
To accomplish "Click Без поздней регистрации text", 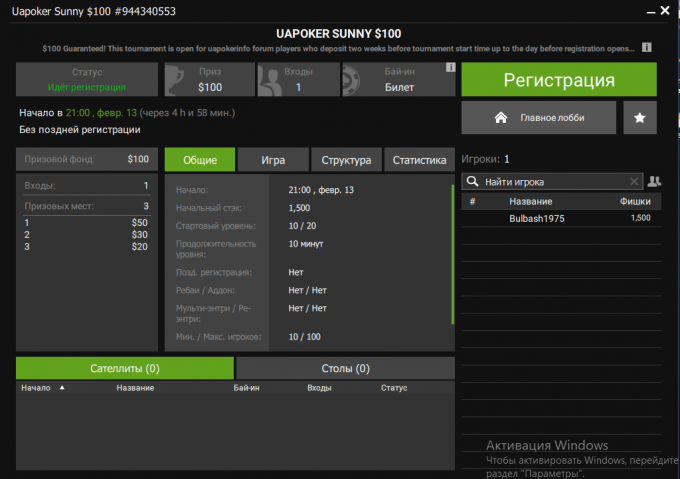I will [x=80, y=130].
